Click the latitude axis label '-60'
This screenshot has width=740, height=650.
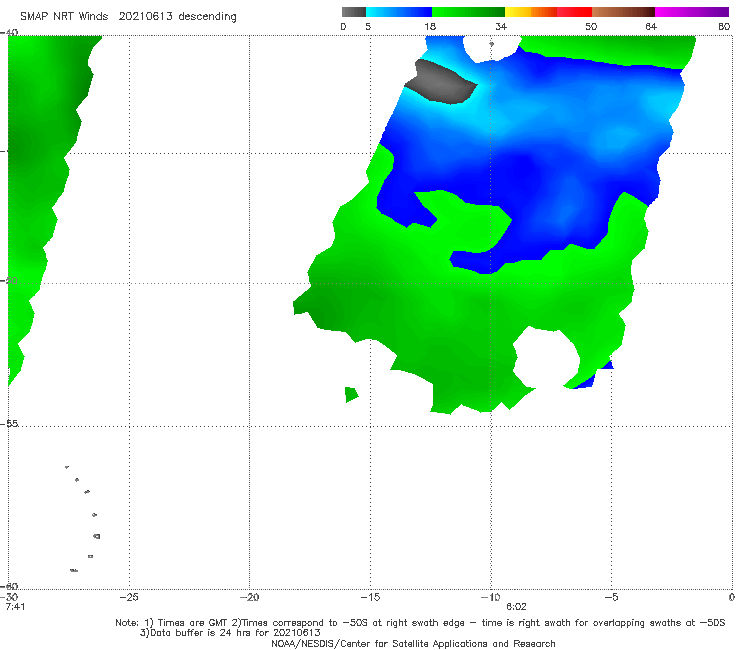[x=10, y=586]
